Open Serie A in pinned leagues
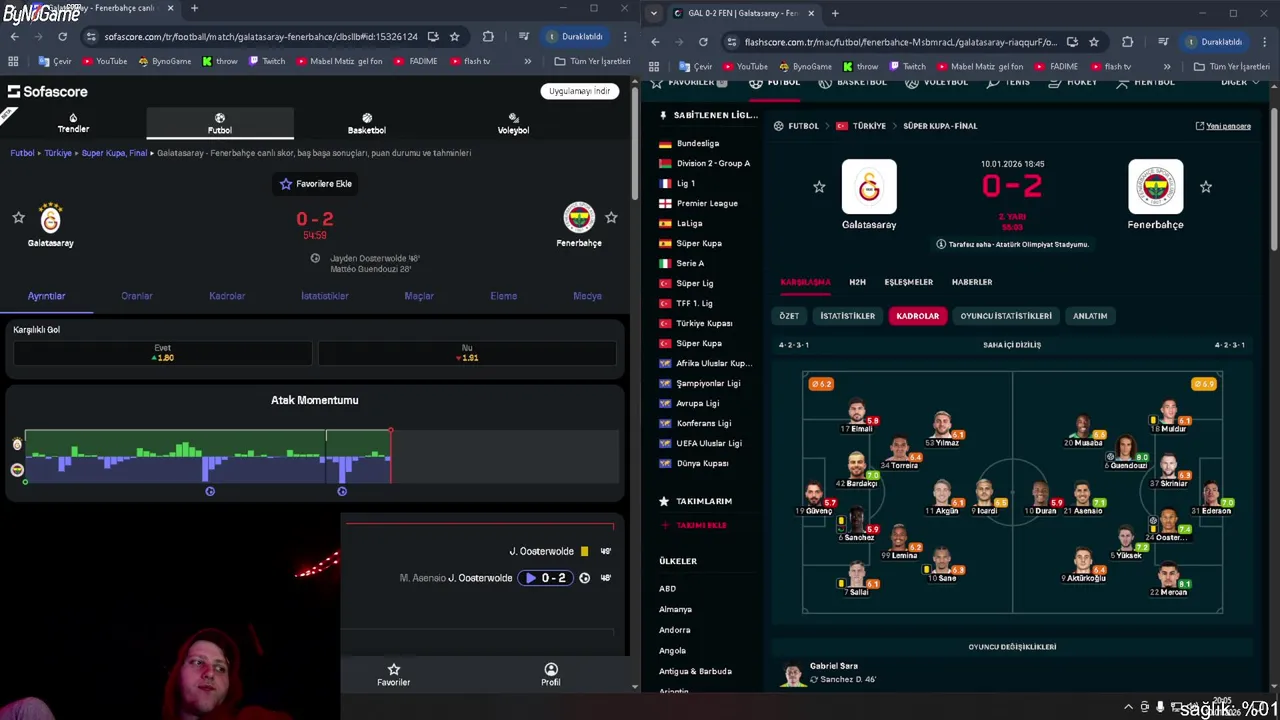 pos(690,263)
